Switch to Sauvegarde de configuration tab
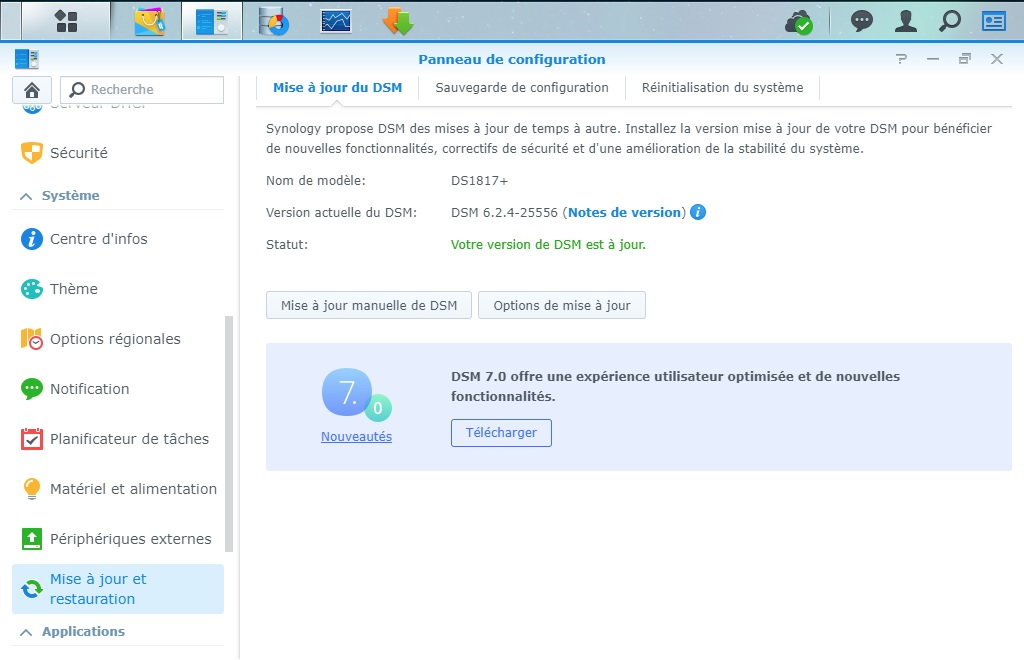Screen dimensions: 1024x660 tap(522, 87)
